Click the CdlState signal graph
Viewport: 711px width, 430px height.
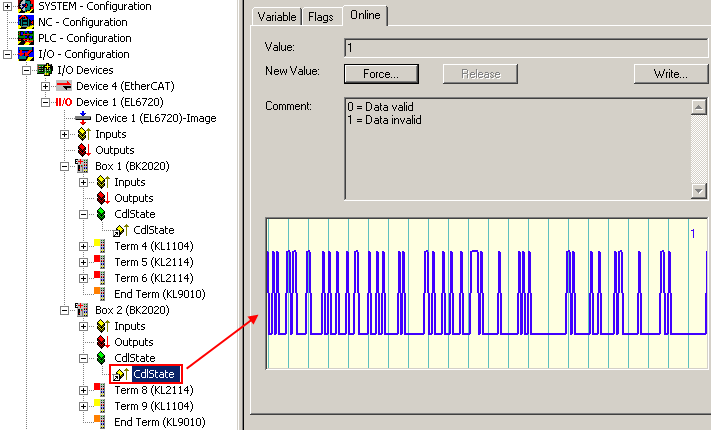click(487, 293)
